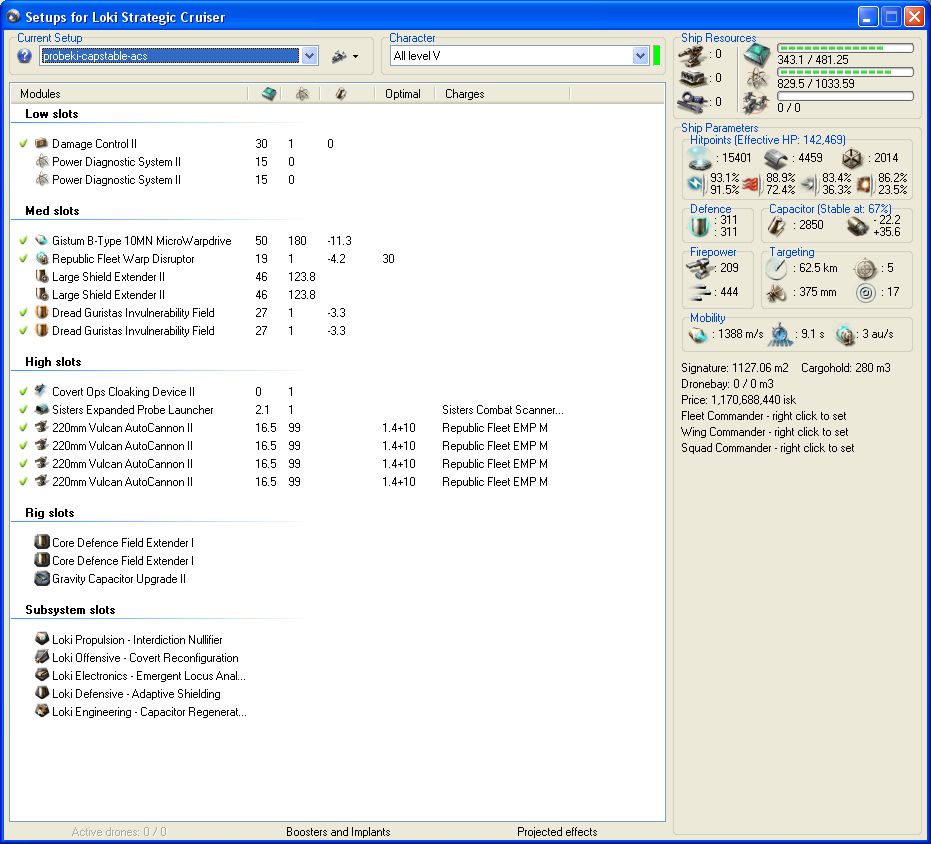Click the shield hitpoints icon showing 15401
The width and height of the screenshot is (931, 844).
(699, 158)
